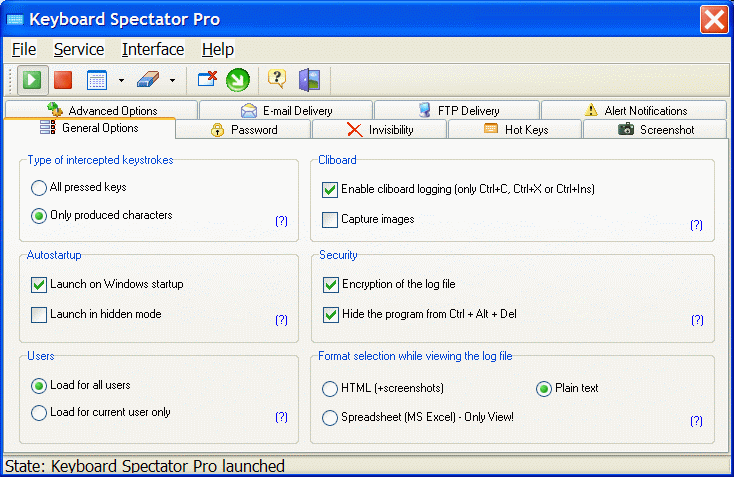Toggle Enable cliboard logging checkbox

(330, 190)
